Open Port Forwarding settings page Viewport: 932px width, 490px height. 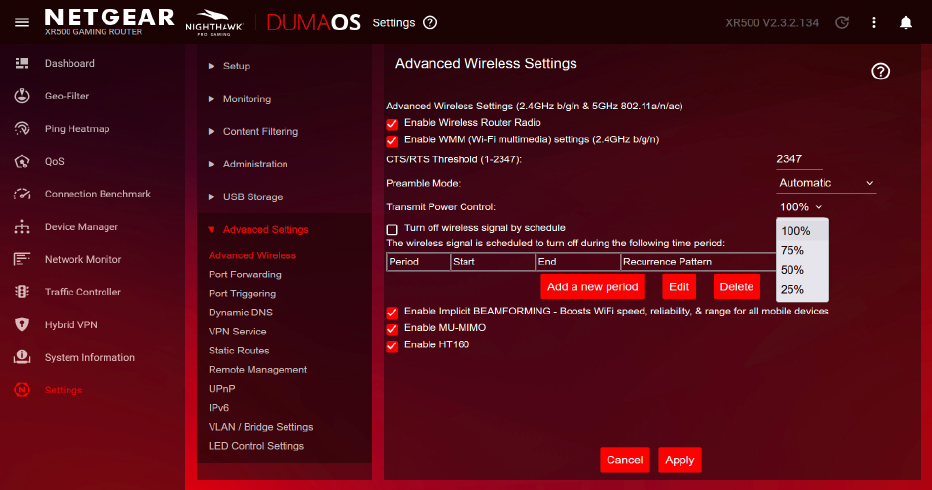pyautogui.click(x=245, y=274)
